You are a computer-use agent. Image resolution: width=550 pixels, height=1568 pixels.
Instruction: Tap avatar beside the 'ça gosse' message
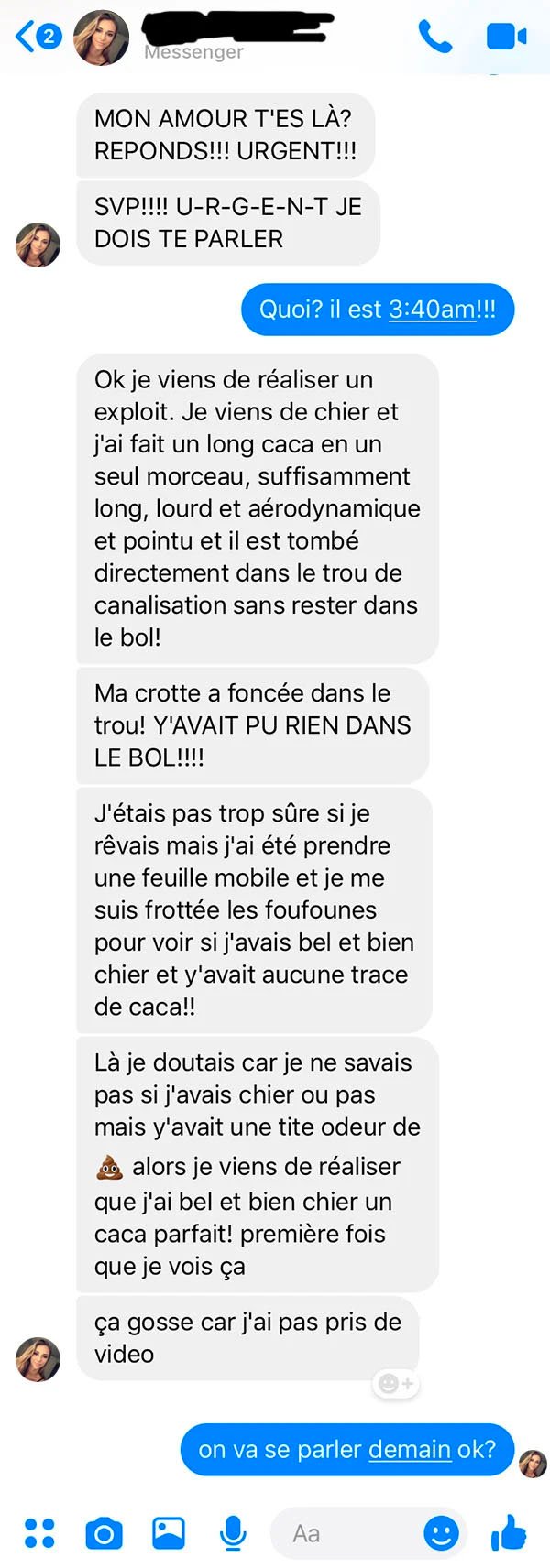[x=38, y=1359]
